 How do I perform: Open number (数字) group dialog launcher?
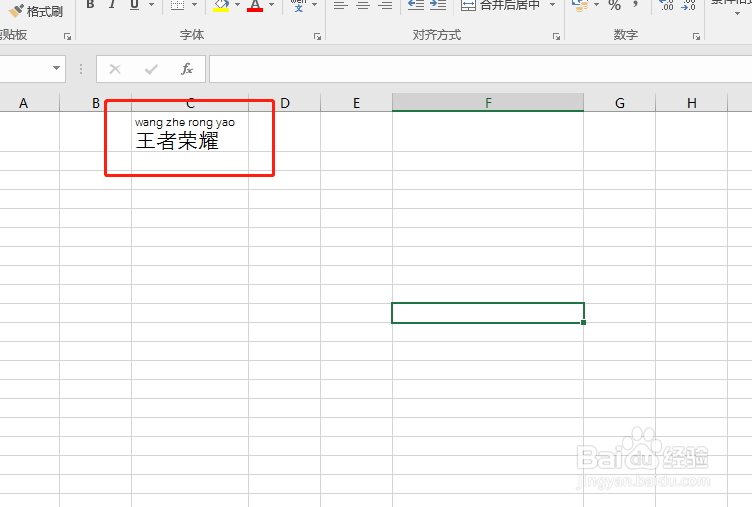click(x=696, y=36)
